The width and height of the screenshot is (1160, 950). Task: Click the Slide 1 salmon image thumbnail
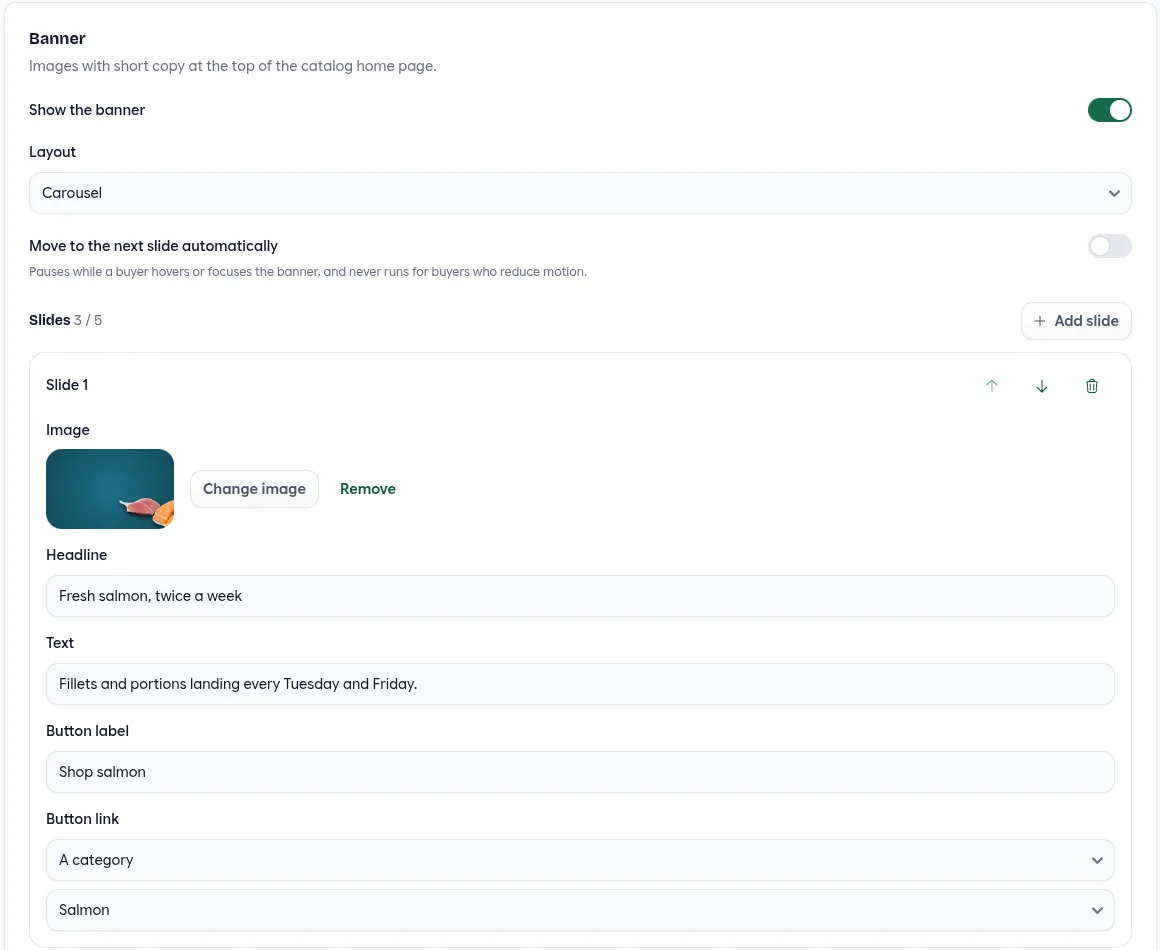pyautogui.click(x=109, y=489)
